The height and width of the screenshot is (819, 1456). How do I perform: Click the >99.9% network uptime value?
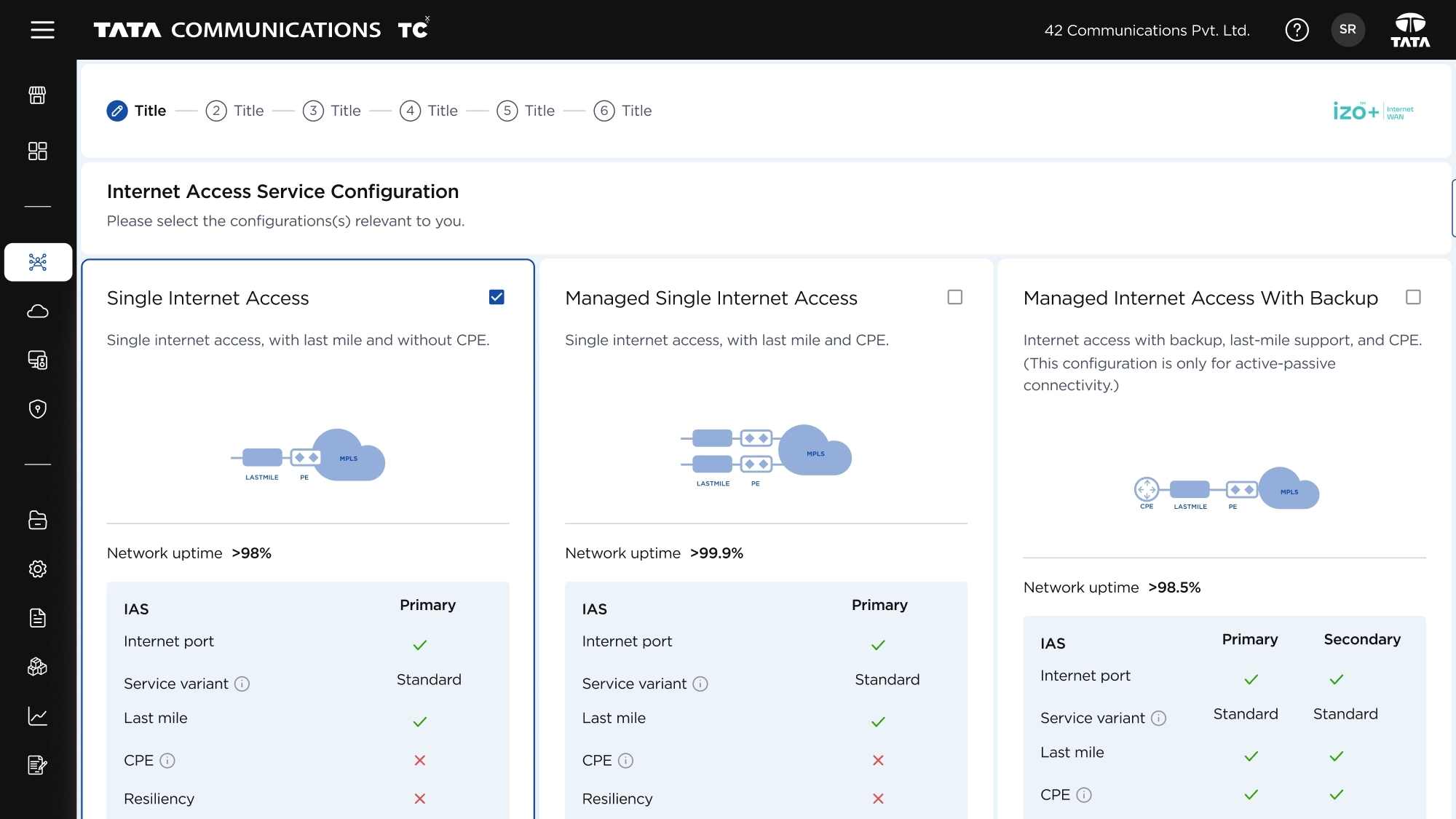pyautogui.click(x=717, y=553)
